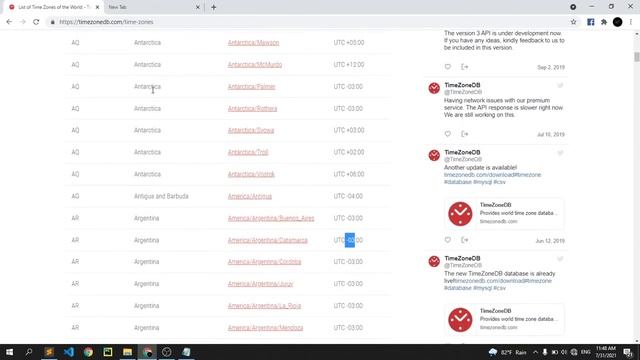
Task: Like the Jul 10, 2019 tweet
Action: coord(448,134)
